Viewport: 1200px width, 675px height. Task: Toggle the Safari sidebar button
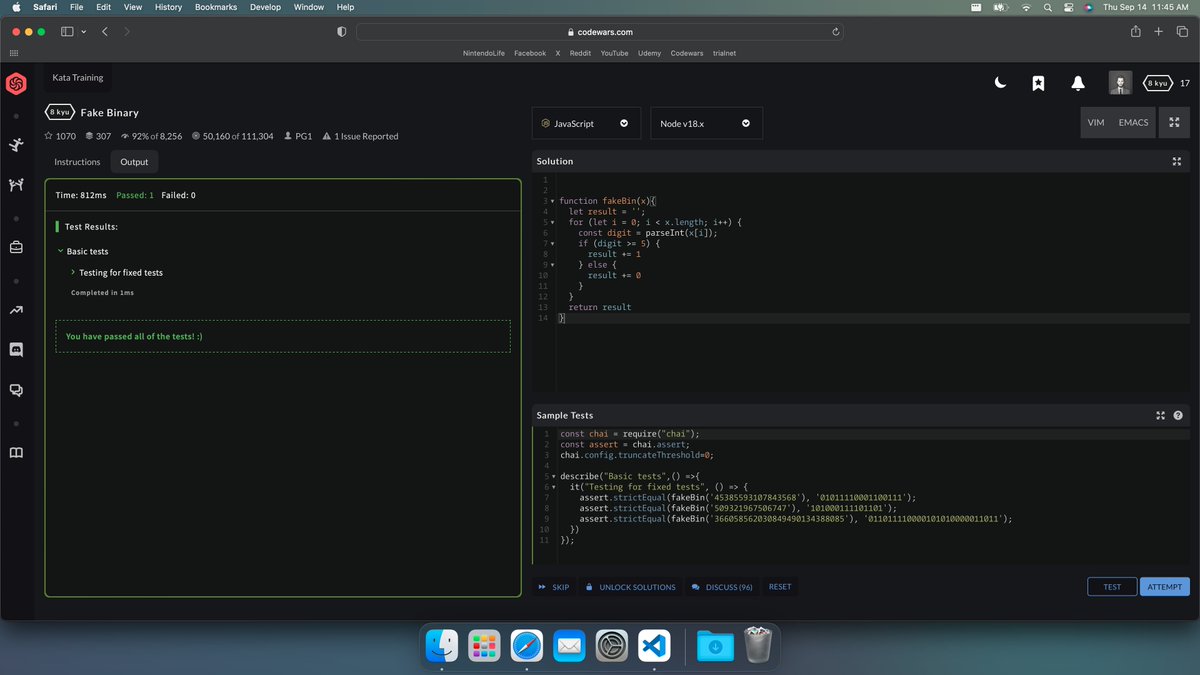pyautogui.click(x=68, y=32)
